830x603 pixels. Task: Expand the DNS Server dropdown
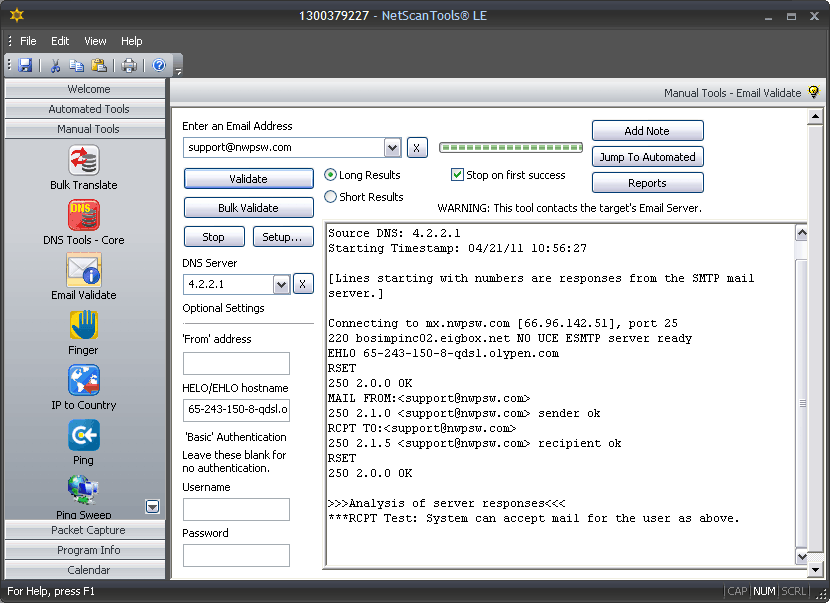(281, 284)
